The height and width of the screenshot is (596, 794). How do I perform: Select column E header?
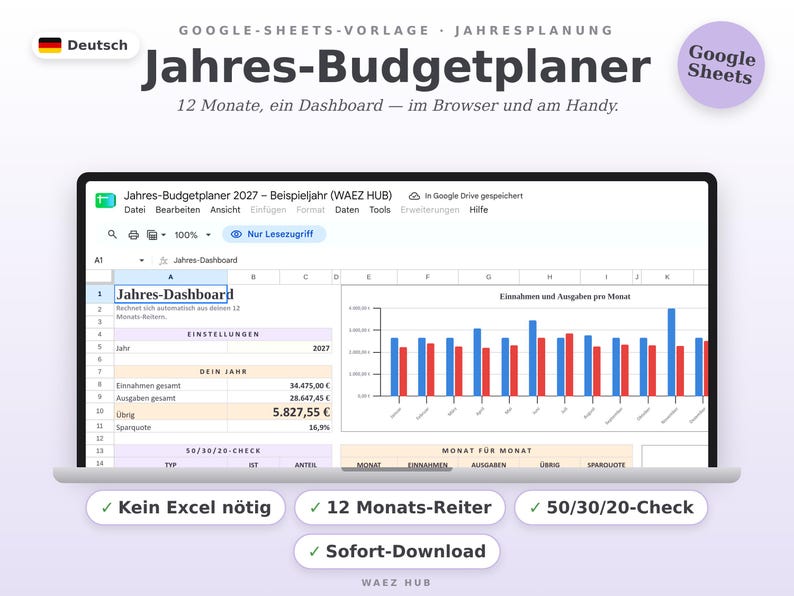pos(369,277)
